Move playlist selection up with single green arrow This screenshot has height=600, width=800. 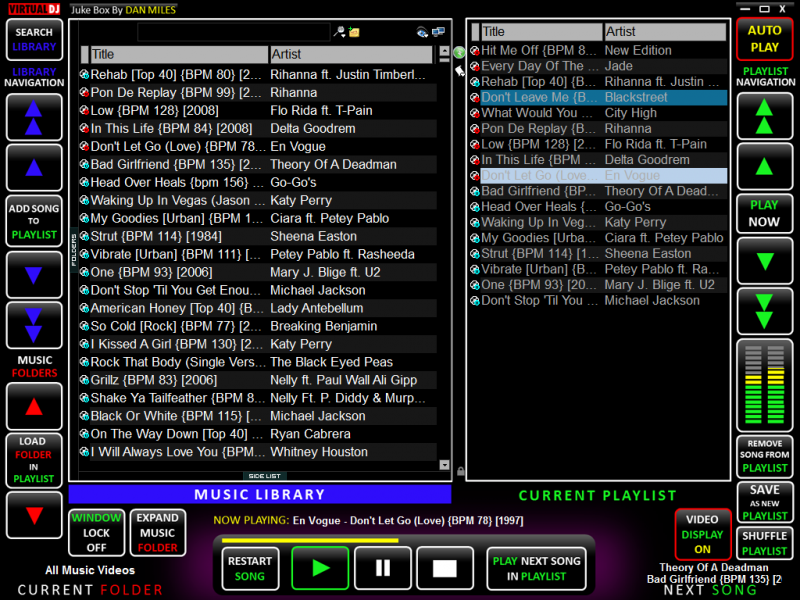coord(764,166)
